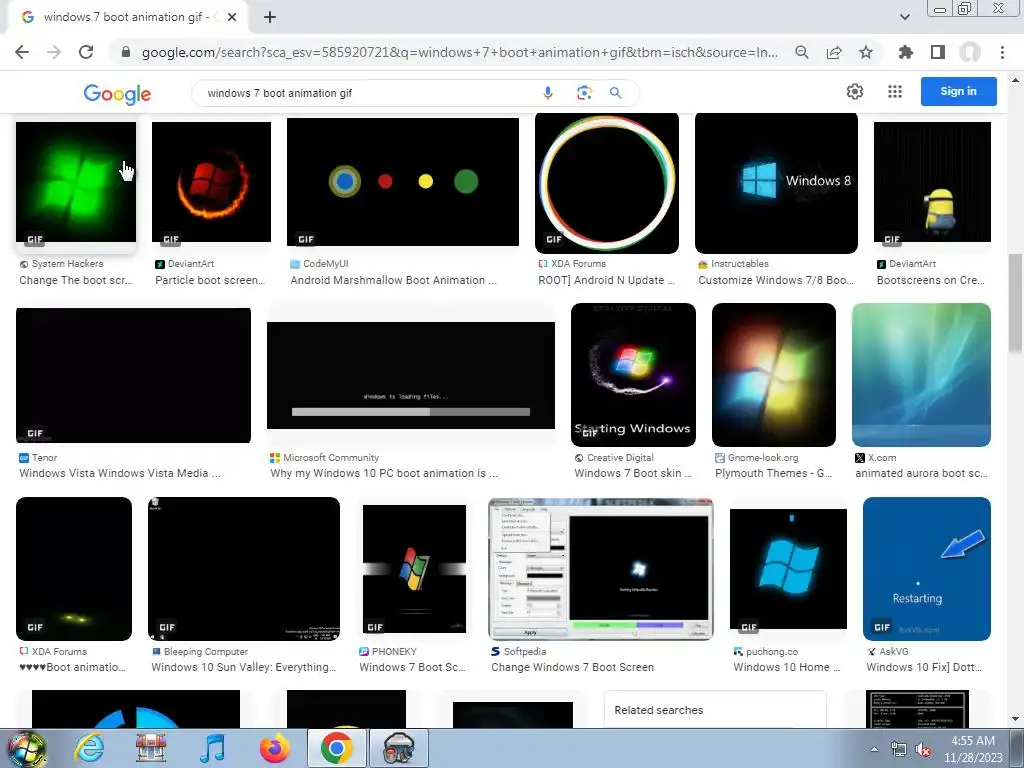The height and width of the screenshot is (768, 1024).
Task: Open the colorful ring GIF thumbnail
Action: pos(607,183)
